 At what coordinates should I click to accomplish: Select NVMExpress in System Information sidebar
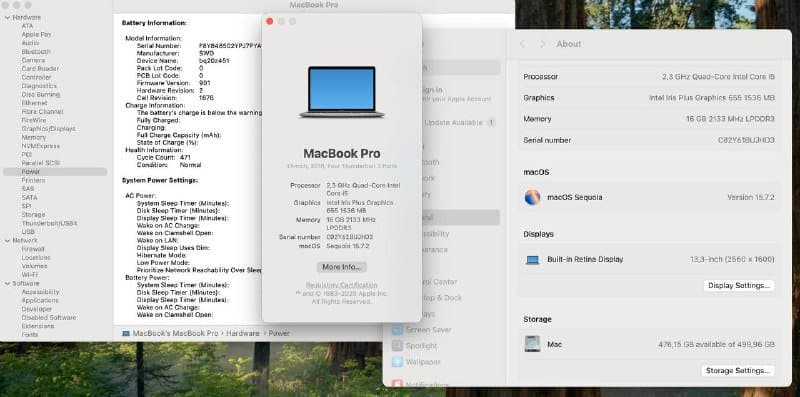(x=40, y=146)
